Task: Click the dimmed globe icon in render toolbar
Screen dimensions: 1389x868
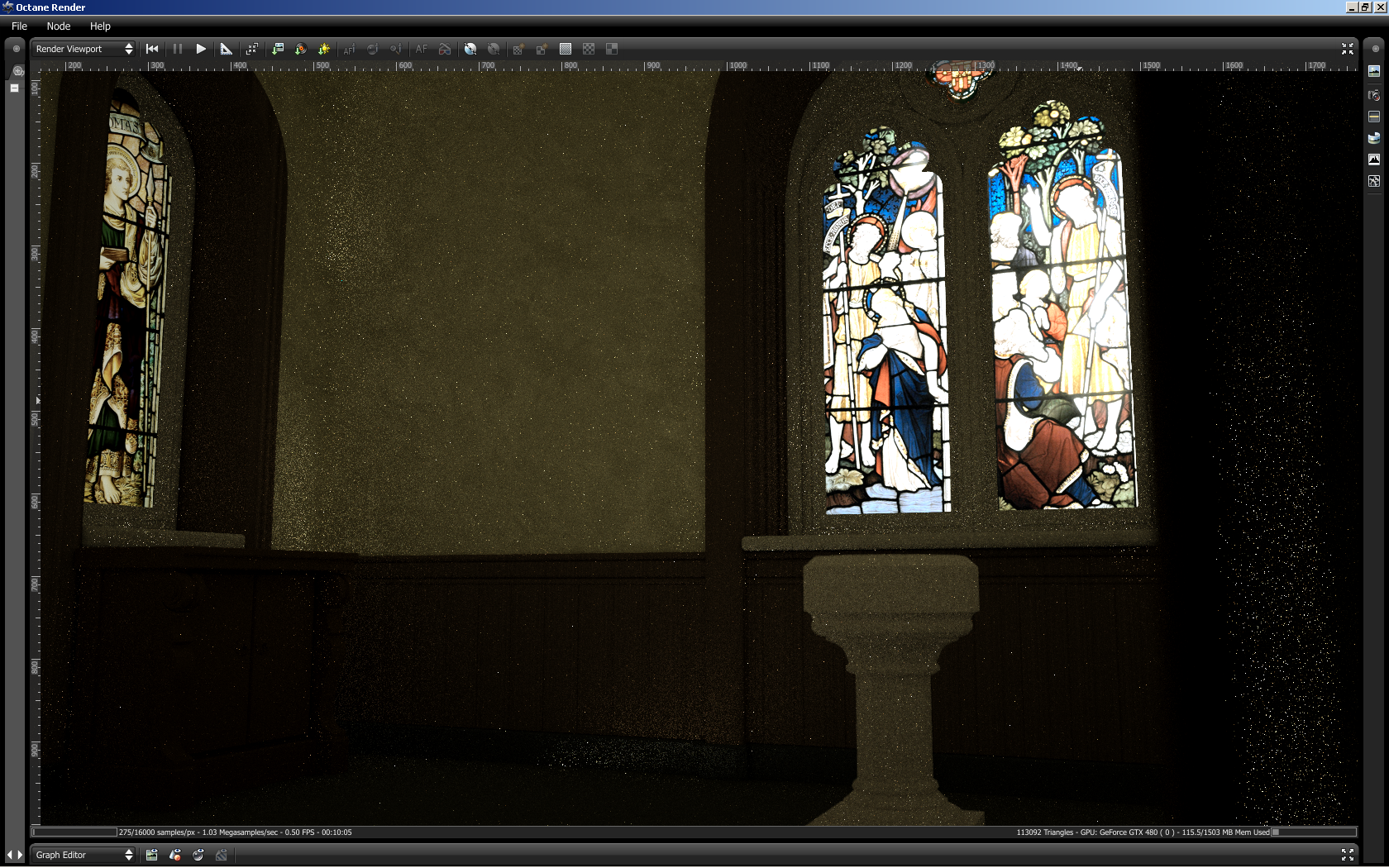Action: tap(494, 49)
